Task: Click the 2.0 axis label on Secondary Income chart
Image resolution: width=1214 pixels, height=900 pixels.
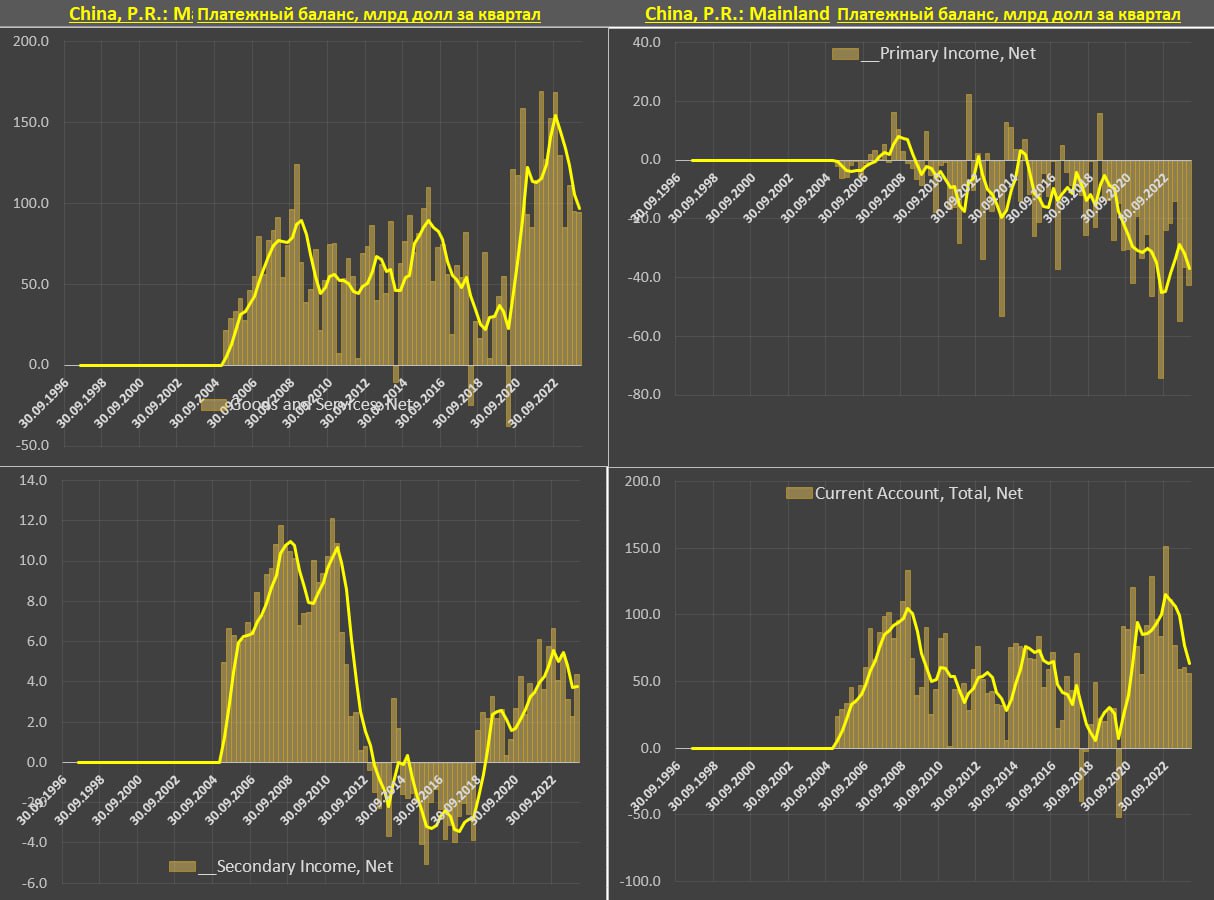Action: pyautogui.click(x=37, y=722)
